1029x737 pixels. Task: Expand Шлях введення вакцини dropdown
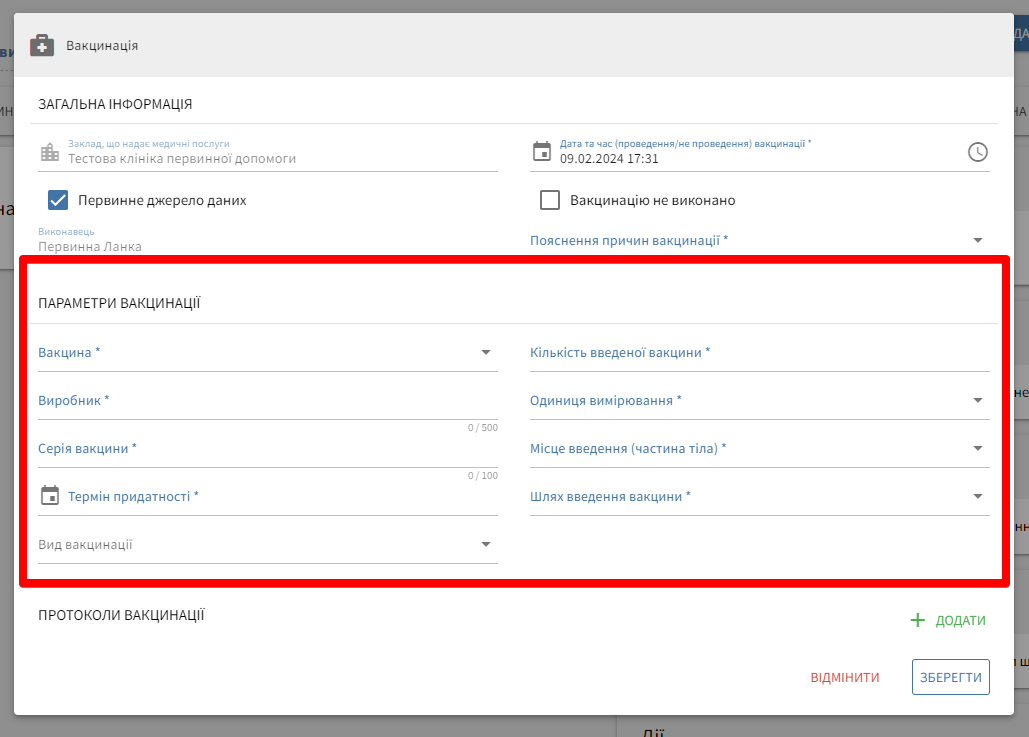point(977,497)
